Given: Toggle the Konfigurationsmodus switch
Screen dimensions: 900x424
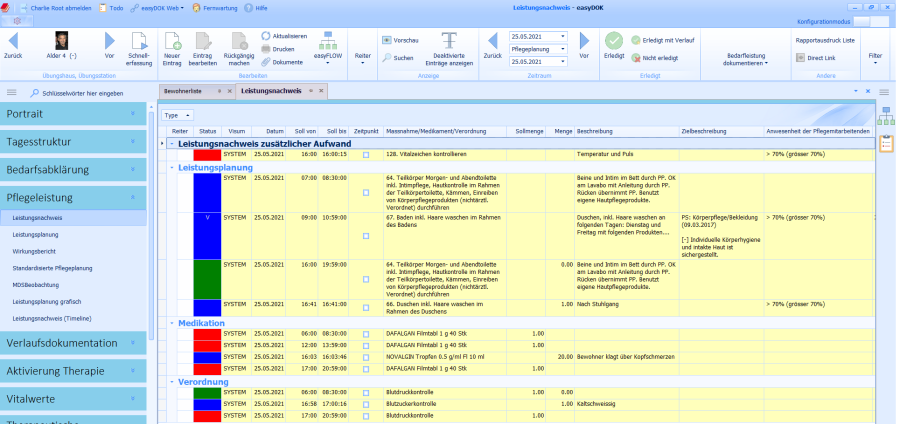Looking at the screenshot, I should click(x=871, y=21).
